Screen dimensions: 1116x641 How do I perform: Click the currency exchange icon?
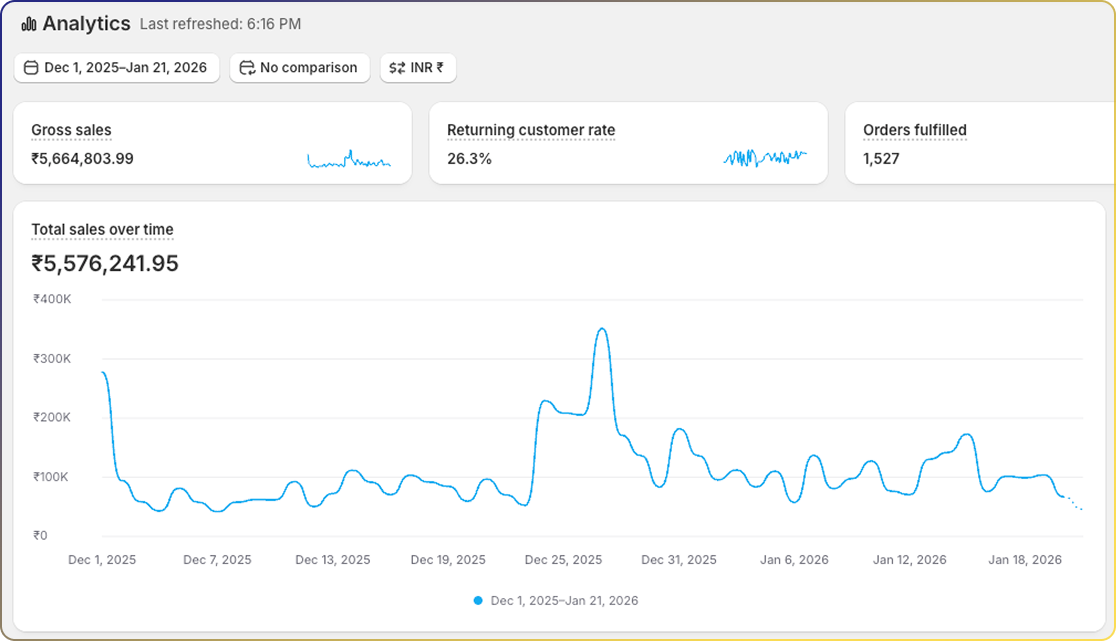click(397, 68)
